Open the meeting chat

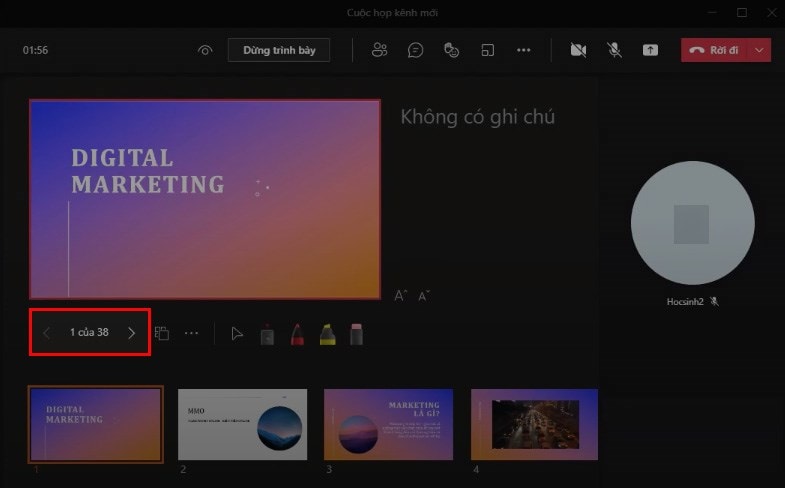pos(416,50)
